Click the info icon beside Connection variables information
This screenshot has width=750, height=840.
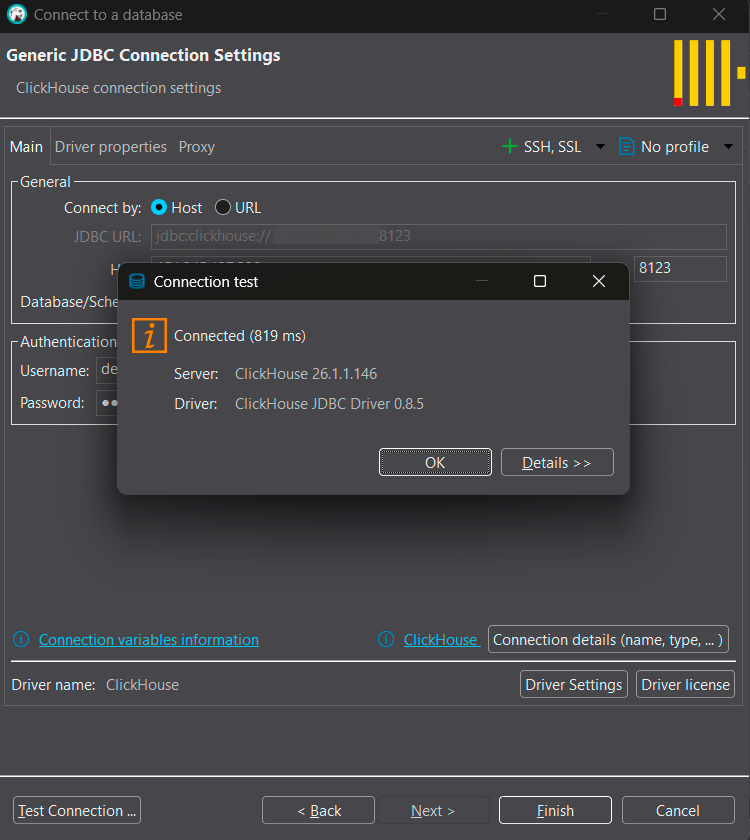point(21,640)
